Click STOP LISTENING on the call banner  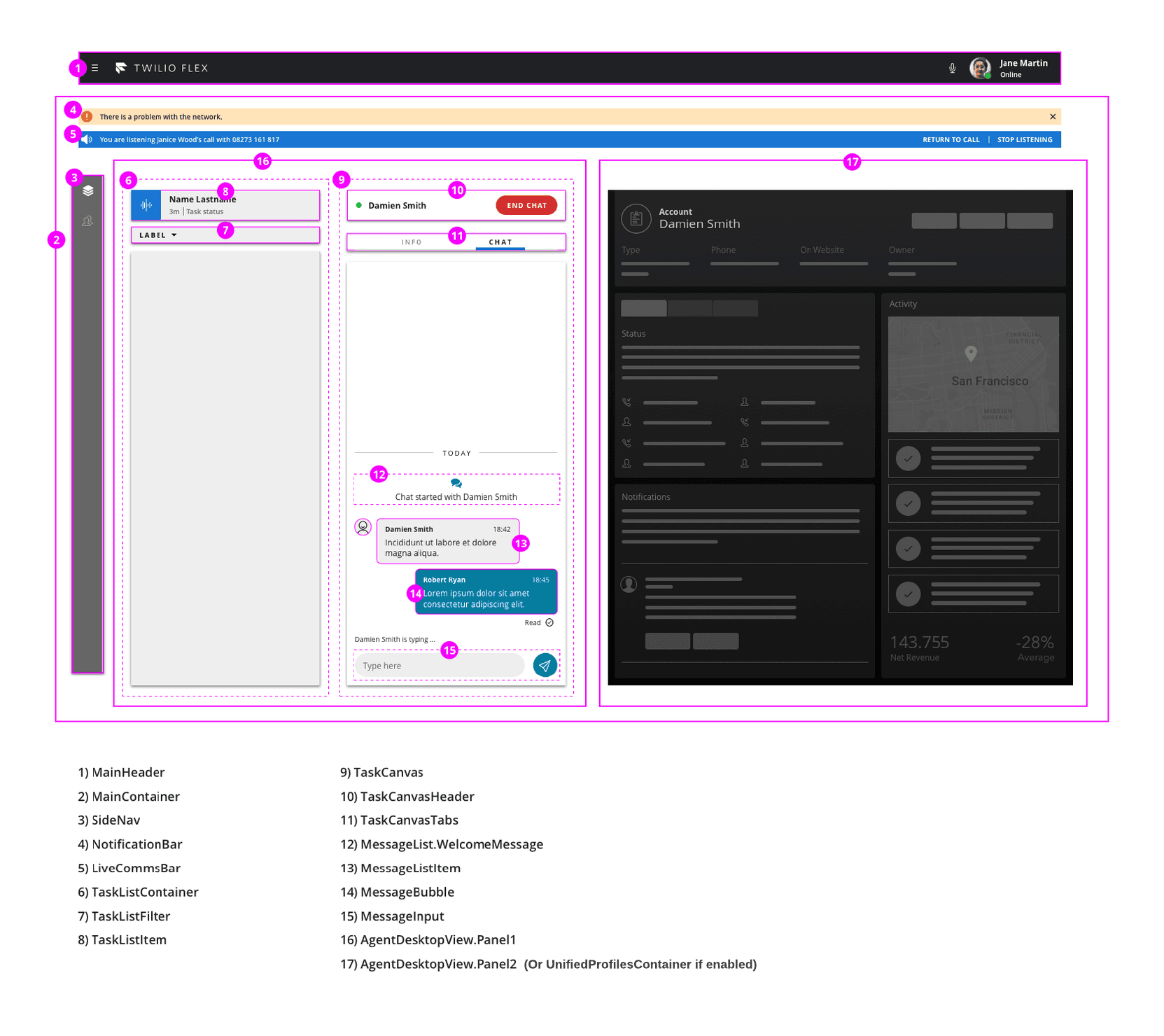click(1024, 139)
